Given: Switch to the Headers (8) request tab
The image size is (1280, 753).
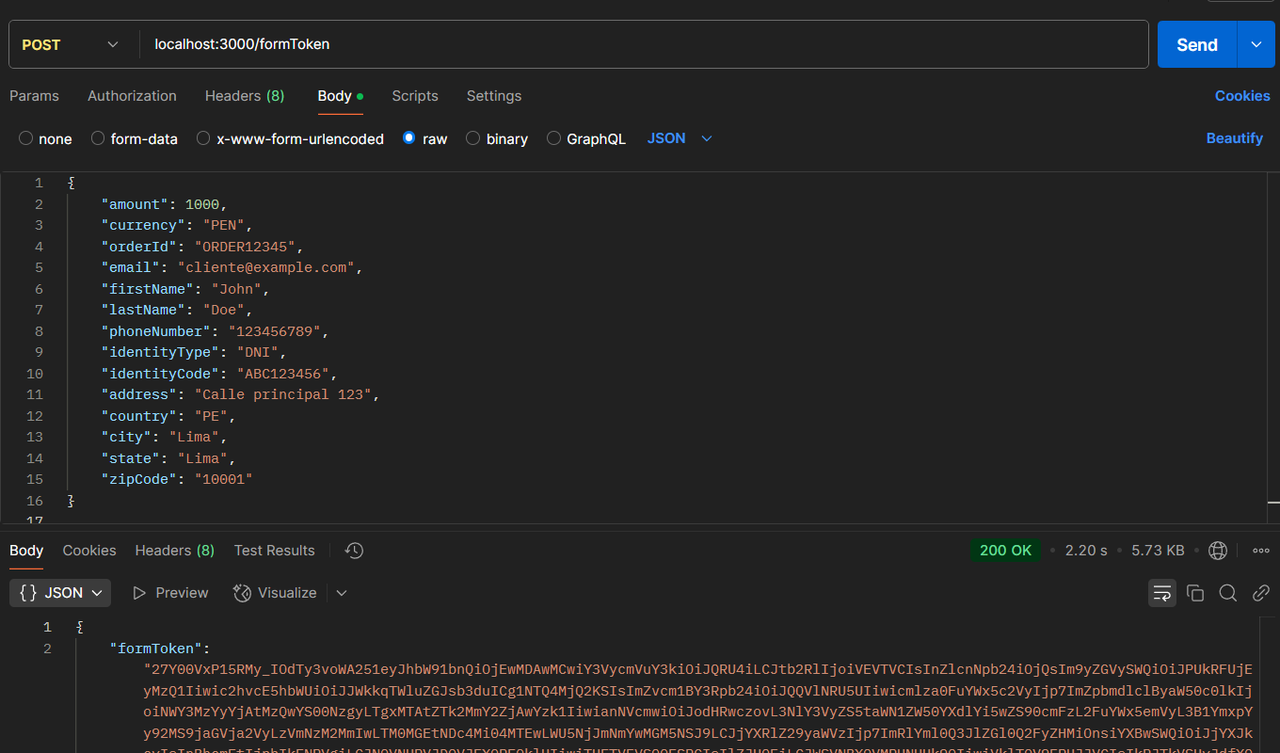Looking at the screenshot, I should click(244, 96).
